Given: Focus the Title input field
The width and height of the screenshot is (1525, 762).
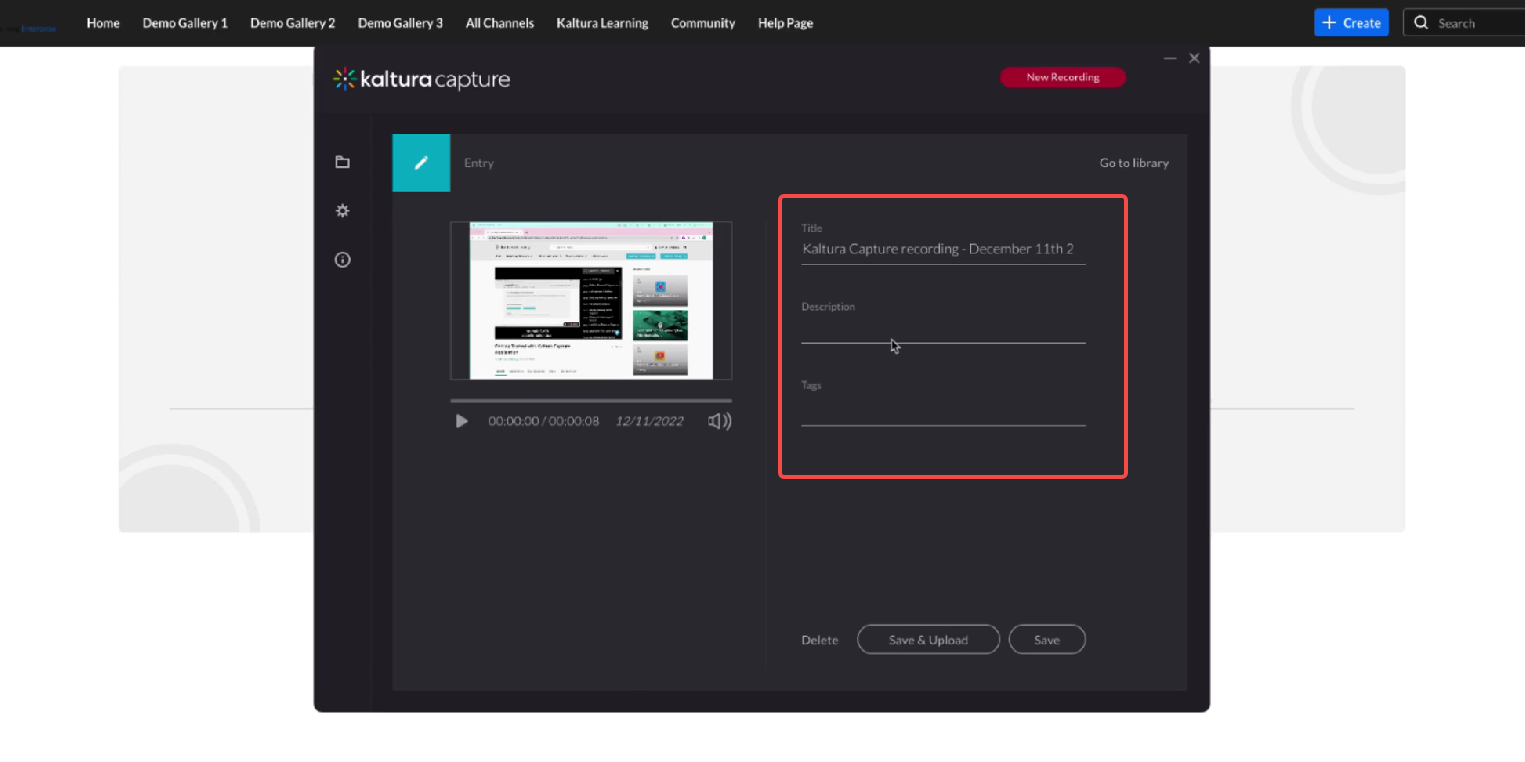Looking at the screenshot, I should 943,249.
